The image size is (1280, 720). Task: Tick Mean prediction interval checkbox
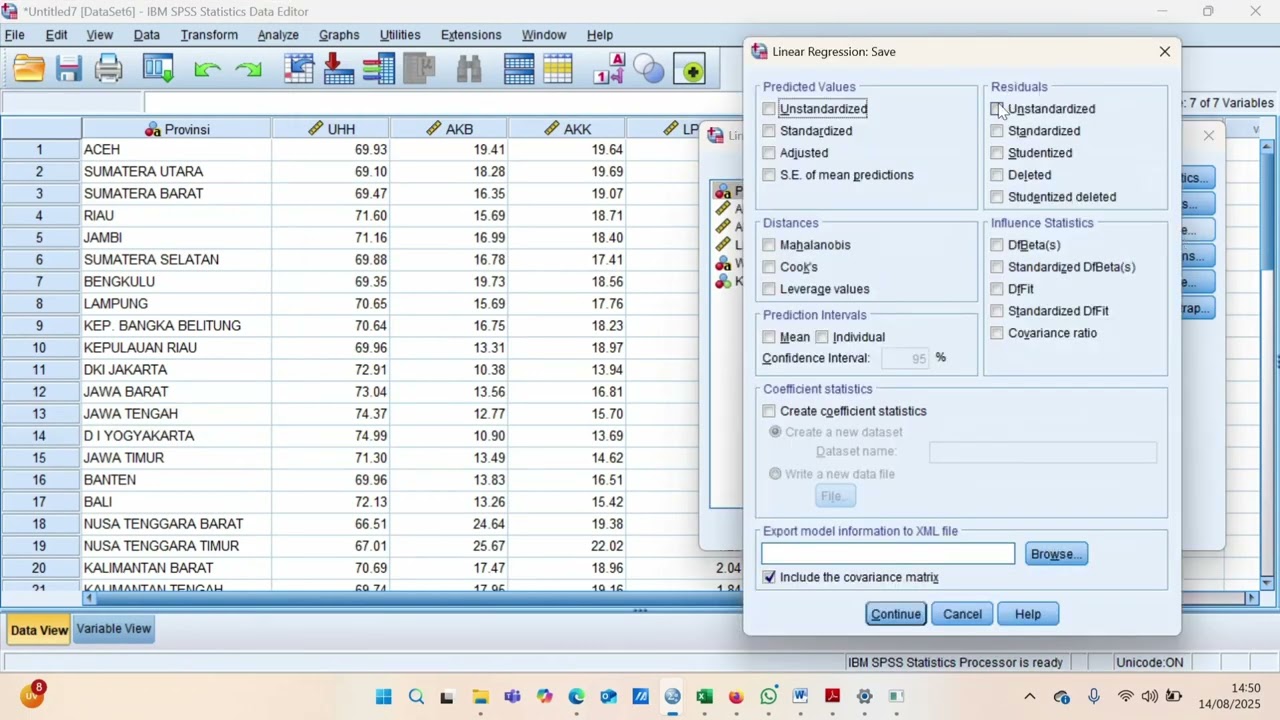coord(769,337)
